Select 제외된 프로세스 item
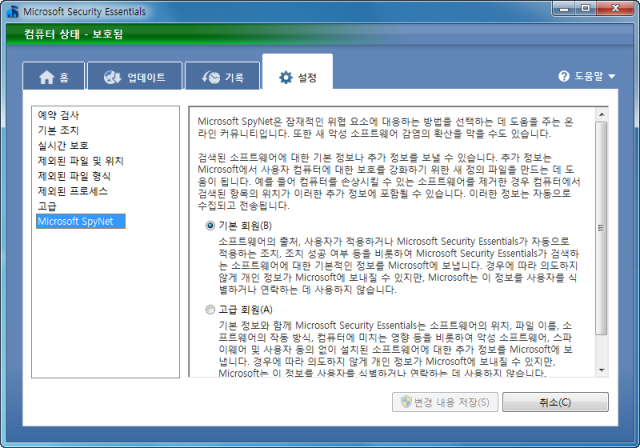The width and height of the screenshot is (640, 448). pos(72,191)
